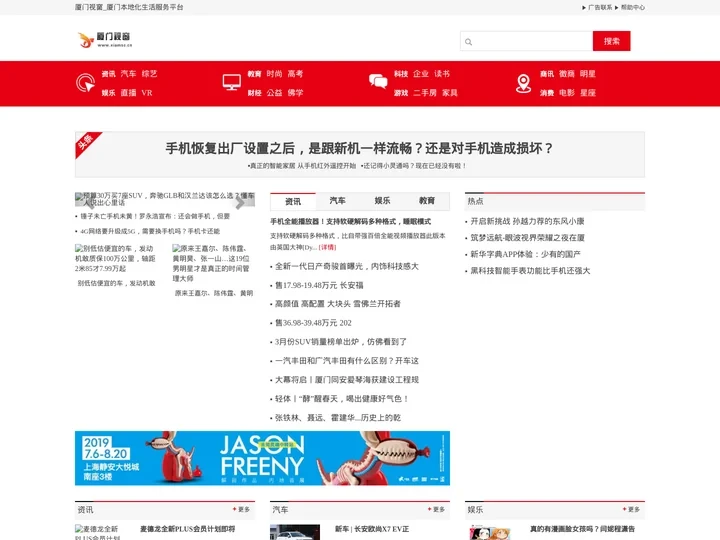Open the 长安欧尚X7 EV car thumbnail
Image resolution: width=720 pixels, height=540 pixels.
click(x=295, y=532)
